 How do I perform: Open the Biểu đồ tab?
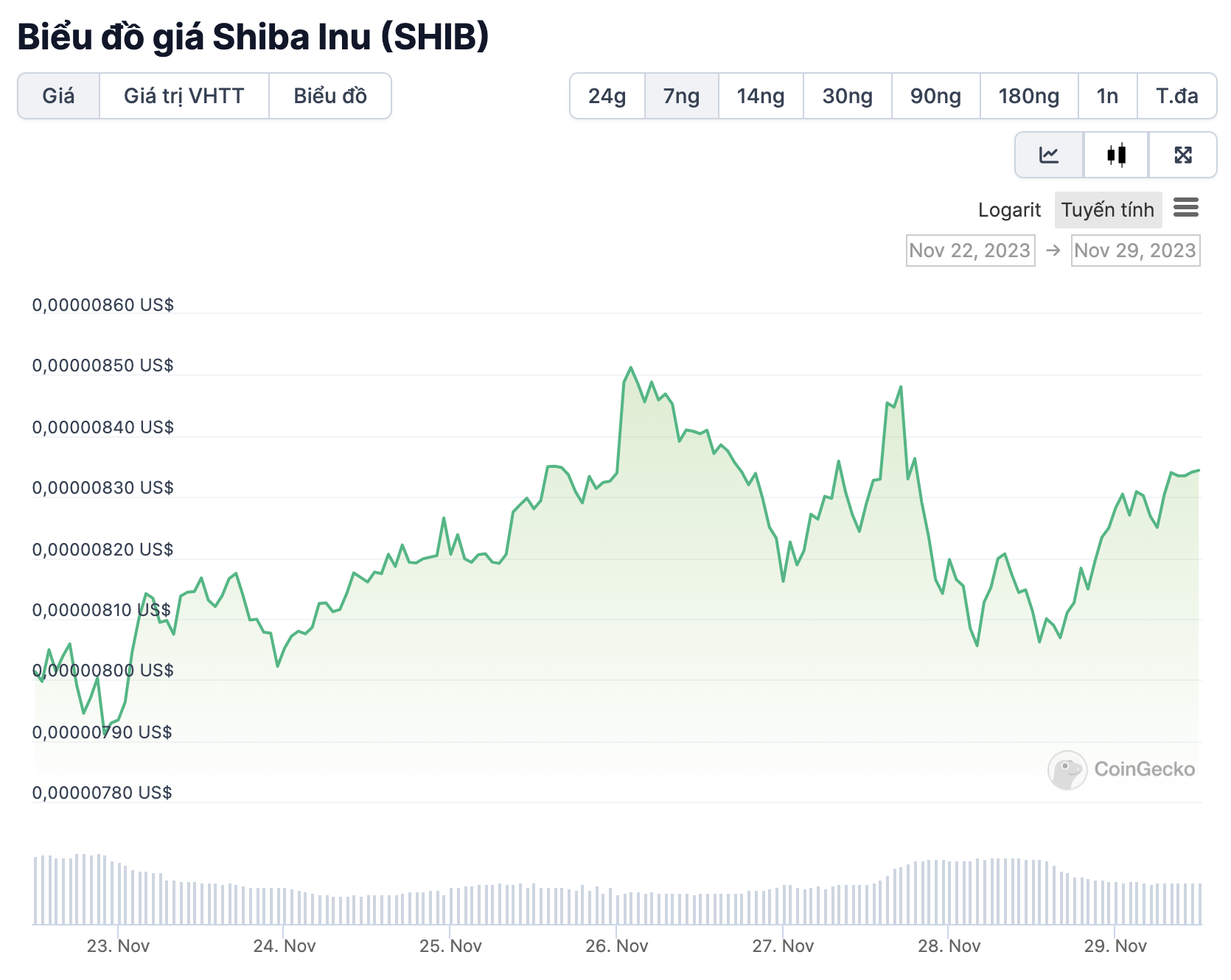(330, 96)
